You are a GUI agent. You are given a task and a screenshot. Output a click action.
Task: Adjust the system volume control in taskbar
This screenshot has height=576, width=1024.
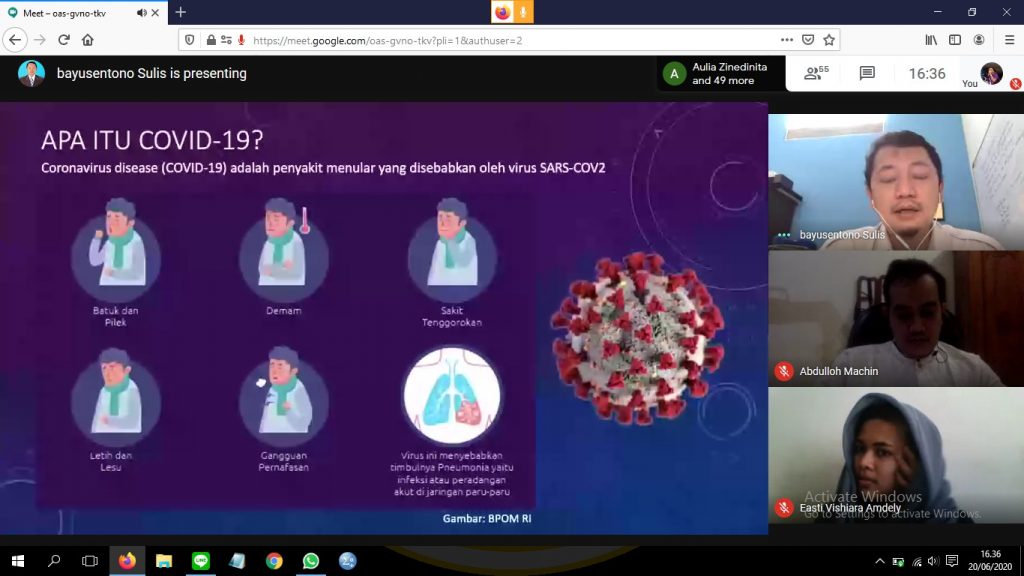(932, 562)
